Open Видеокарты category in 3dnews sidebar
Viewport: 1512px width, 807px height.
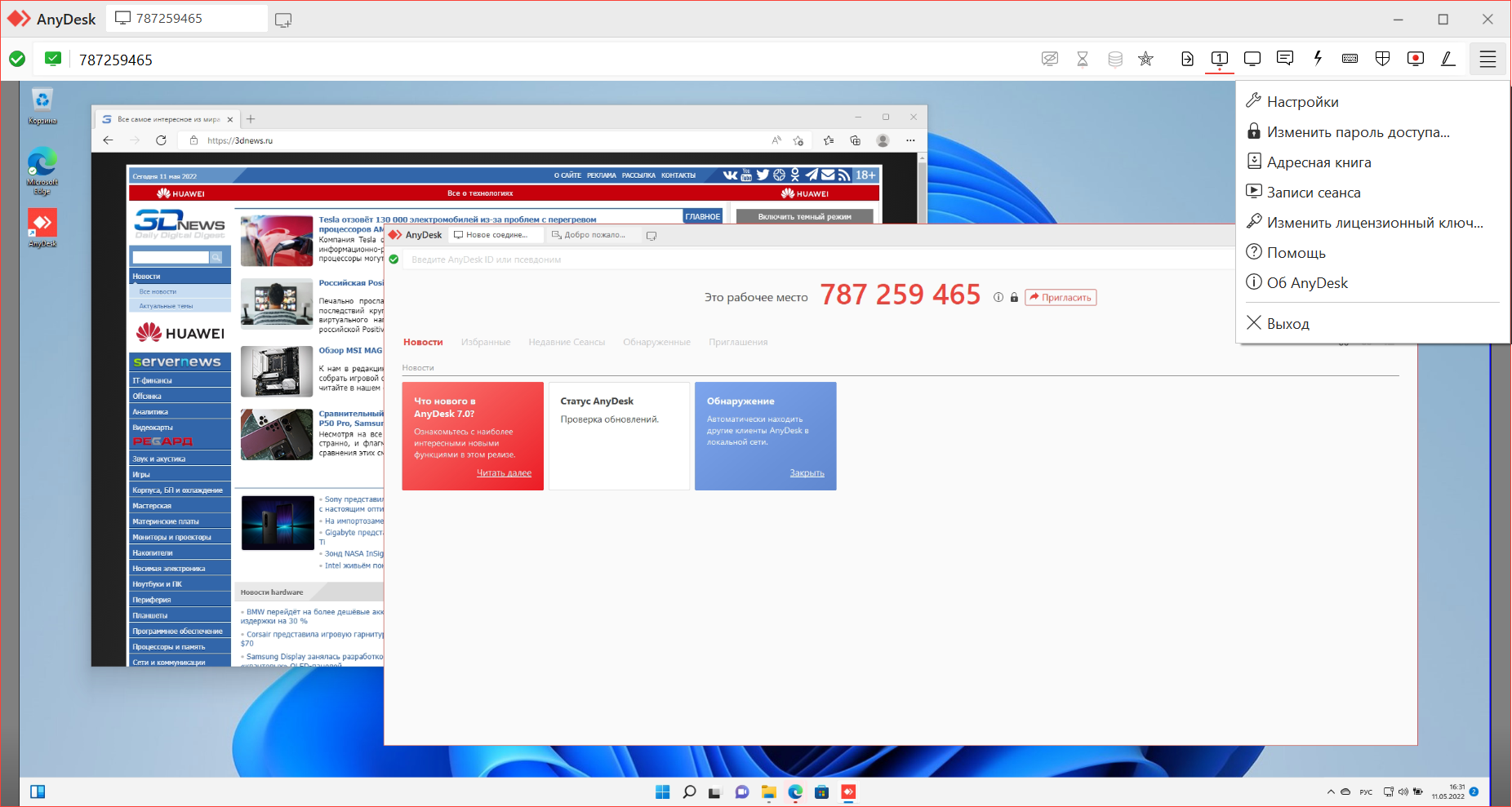point(153,428)
